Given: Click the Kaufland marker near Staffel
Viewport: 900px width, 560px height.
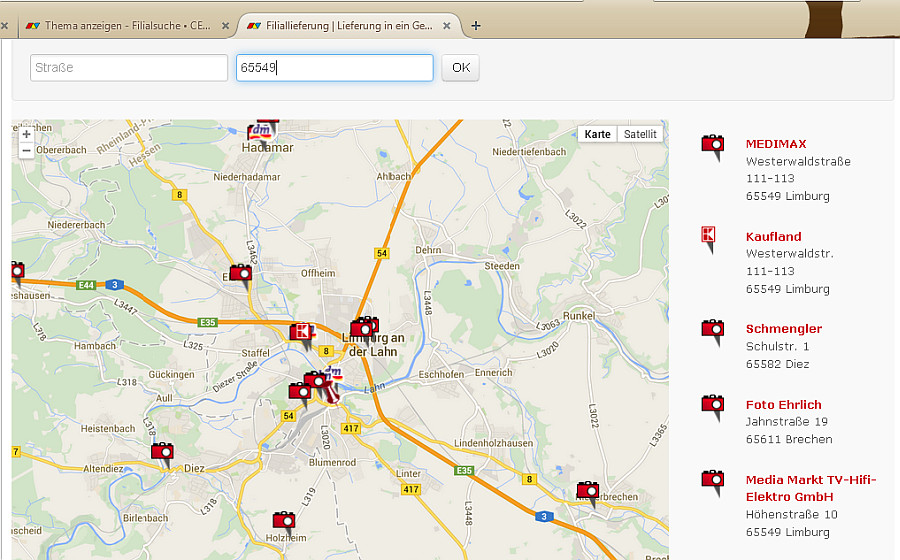Looking at the screenshot, I should click(301, 334).
